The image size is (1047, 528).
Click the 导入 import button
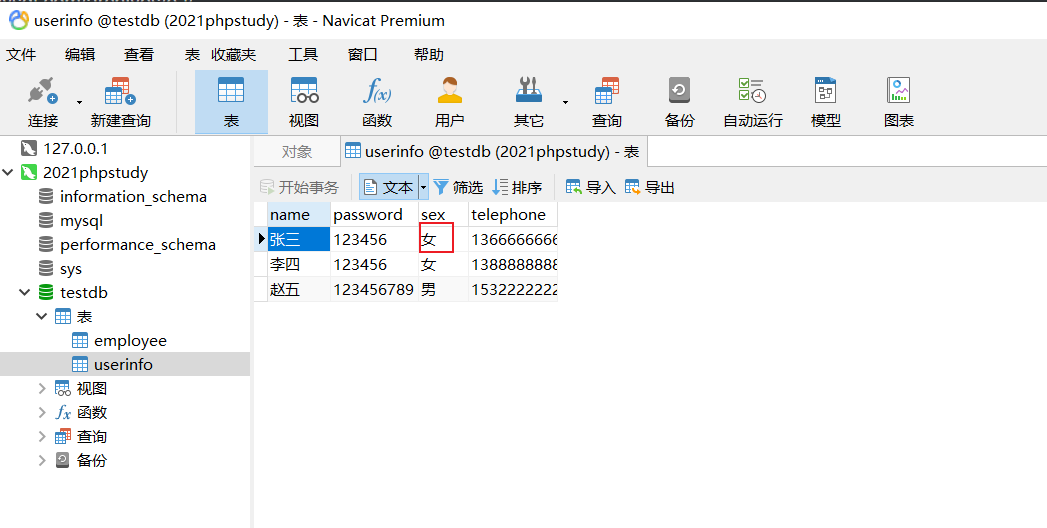[591, 188]
